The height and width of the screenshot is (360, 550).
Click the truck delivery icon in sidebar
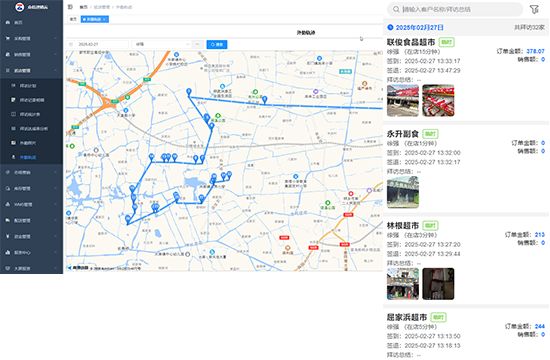coord(8,220)
